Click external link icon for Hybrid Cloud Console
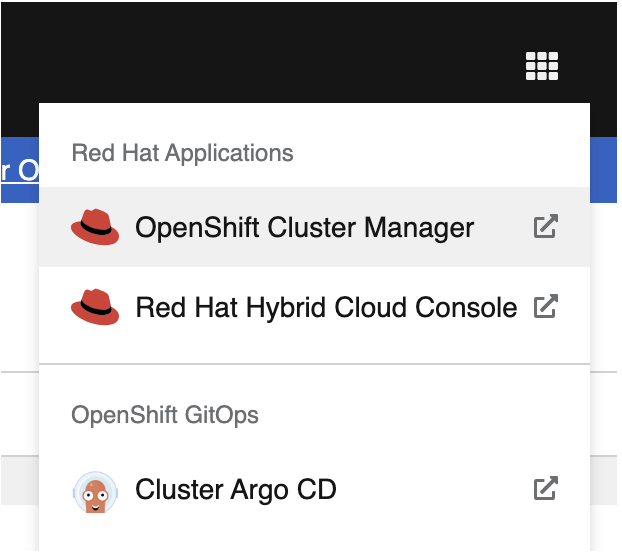 pyautogui.click(x=546, y=306)
